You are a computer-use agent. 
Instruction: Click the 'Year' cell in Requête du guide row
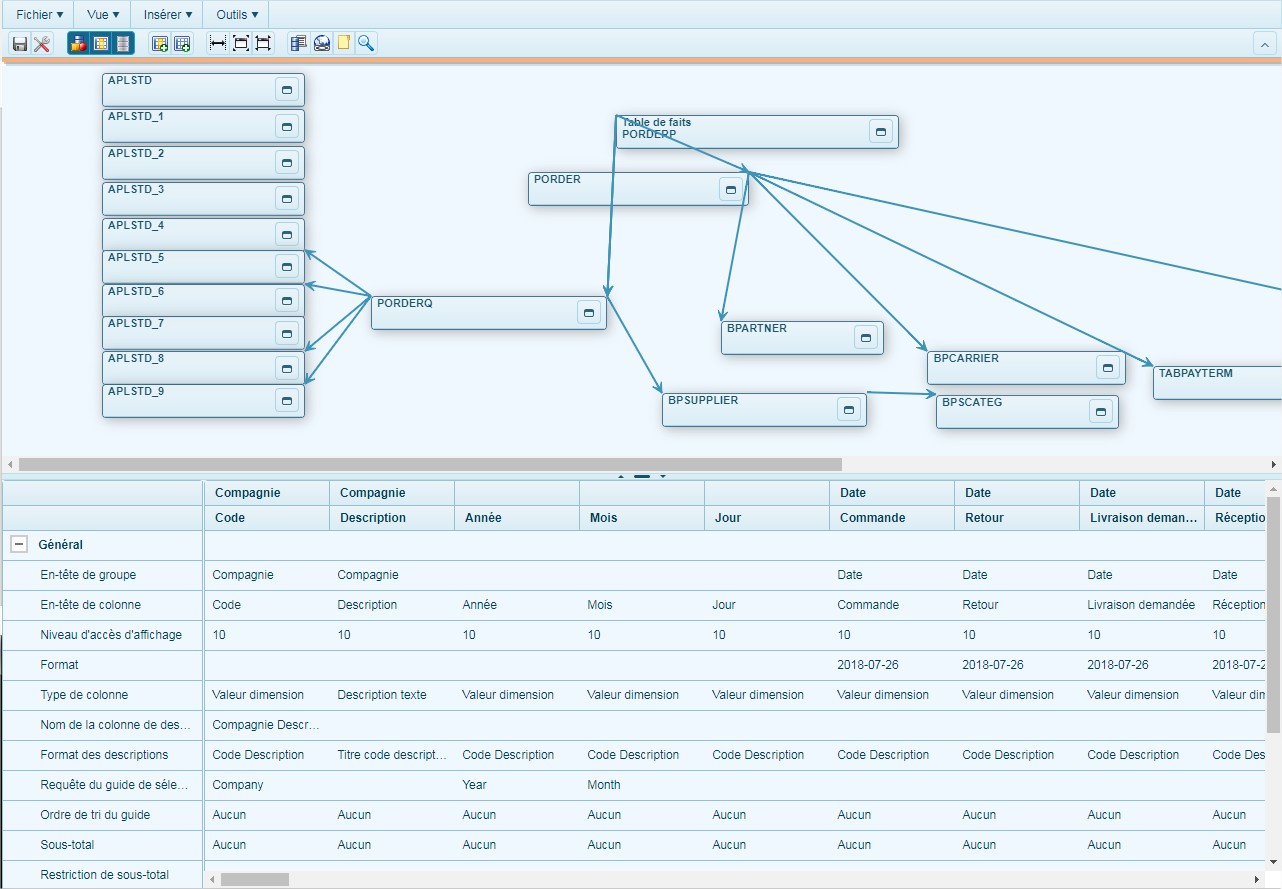[516, 785]
